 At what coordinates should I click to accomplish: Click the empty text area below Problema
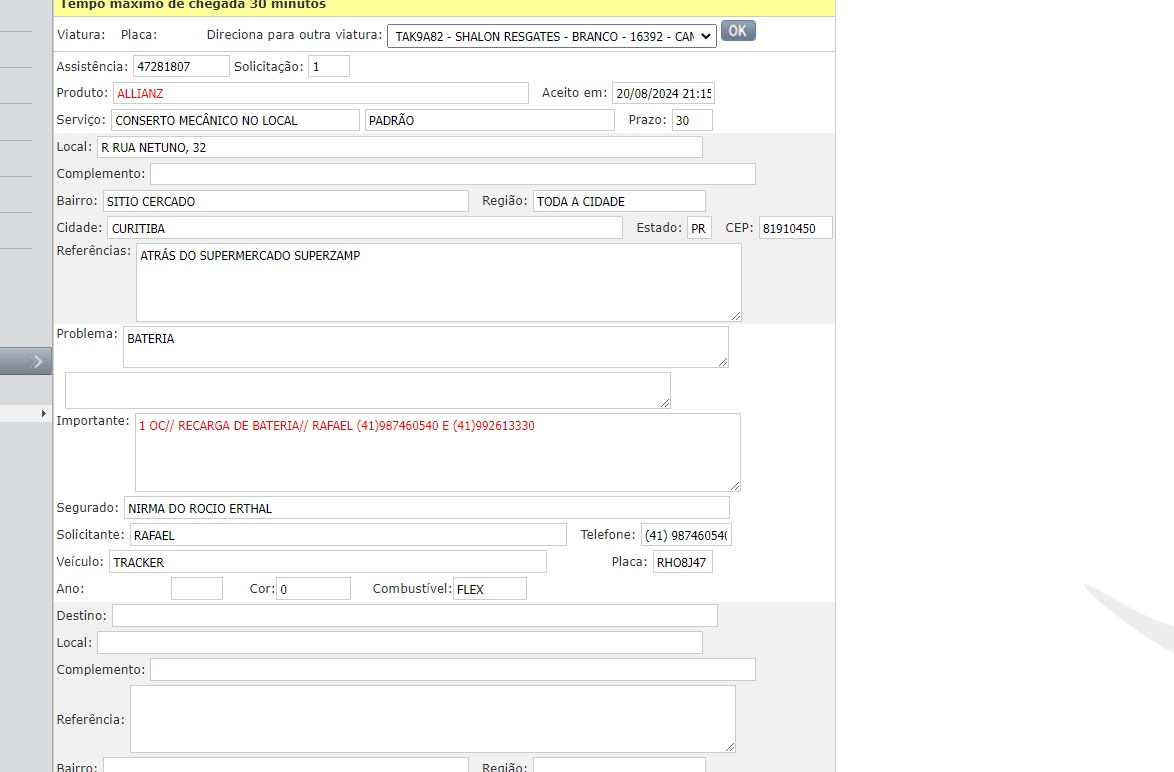[368, 391]
